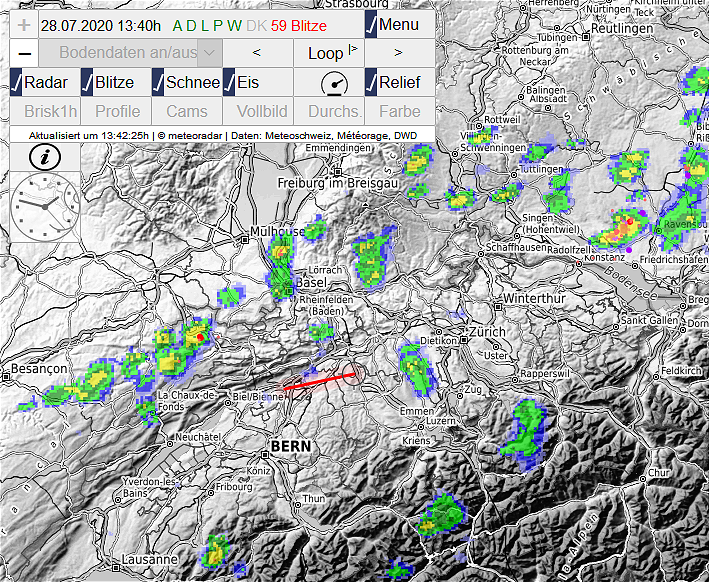
Task: Toggle country A in the header
Action: [x=177, y=26]
